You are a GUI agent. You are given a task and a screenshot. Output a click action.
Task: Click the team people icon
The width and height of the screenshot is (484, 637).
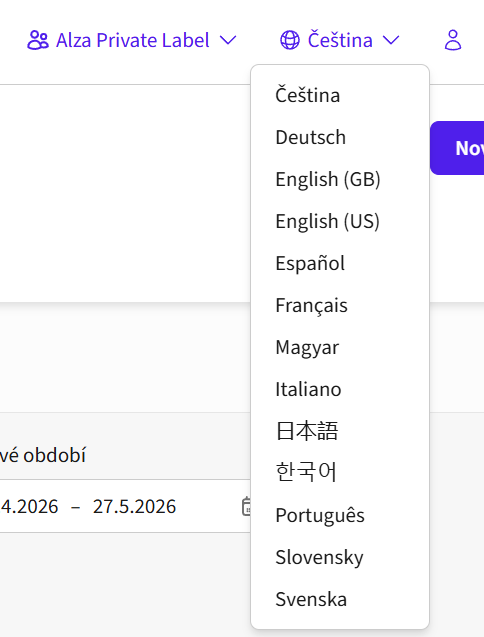[x=38, y=40]
